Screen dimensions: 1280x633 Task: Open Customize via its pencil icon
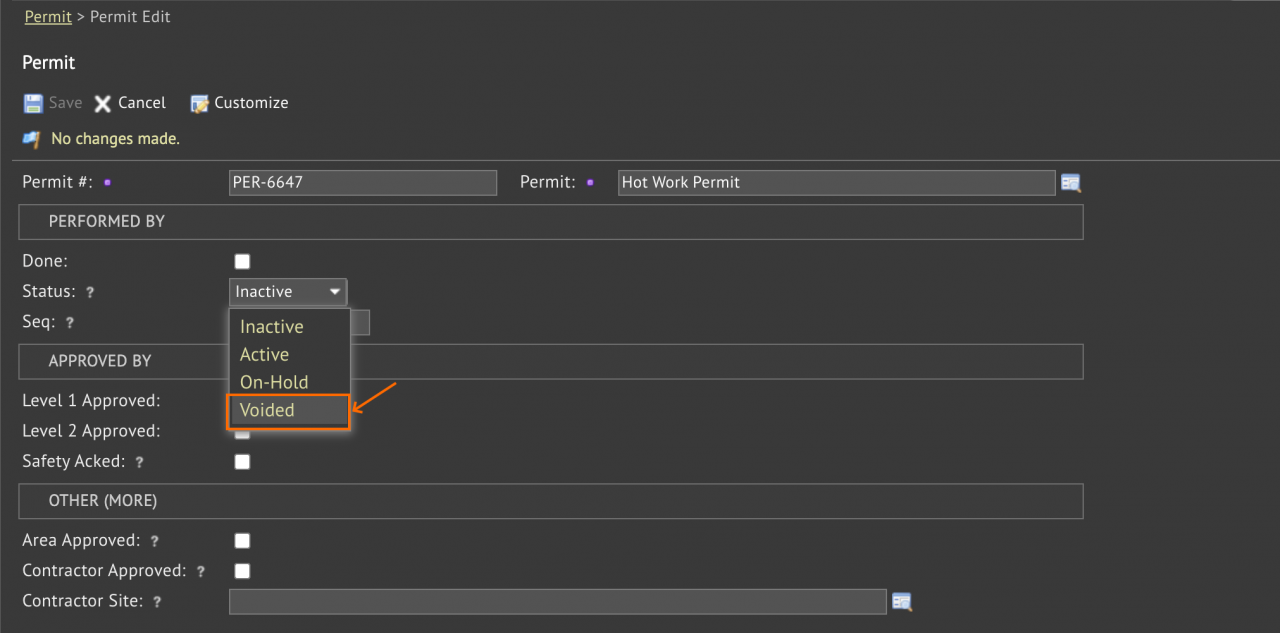point(199,103)
